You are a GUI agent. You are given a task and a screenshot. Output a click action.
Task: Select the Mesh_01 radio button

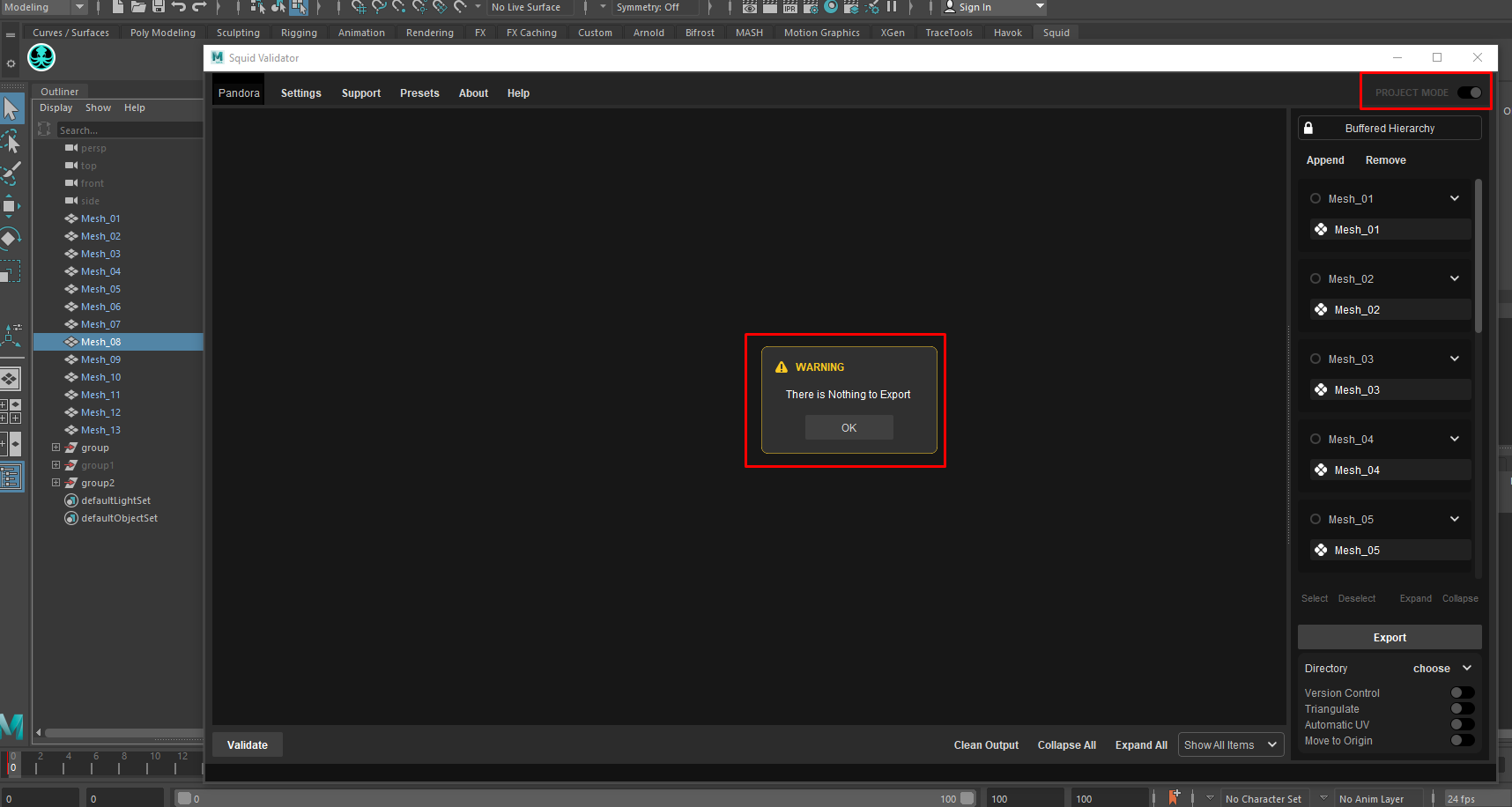pyautogui.click(x=1316, y=198)
